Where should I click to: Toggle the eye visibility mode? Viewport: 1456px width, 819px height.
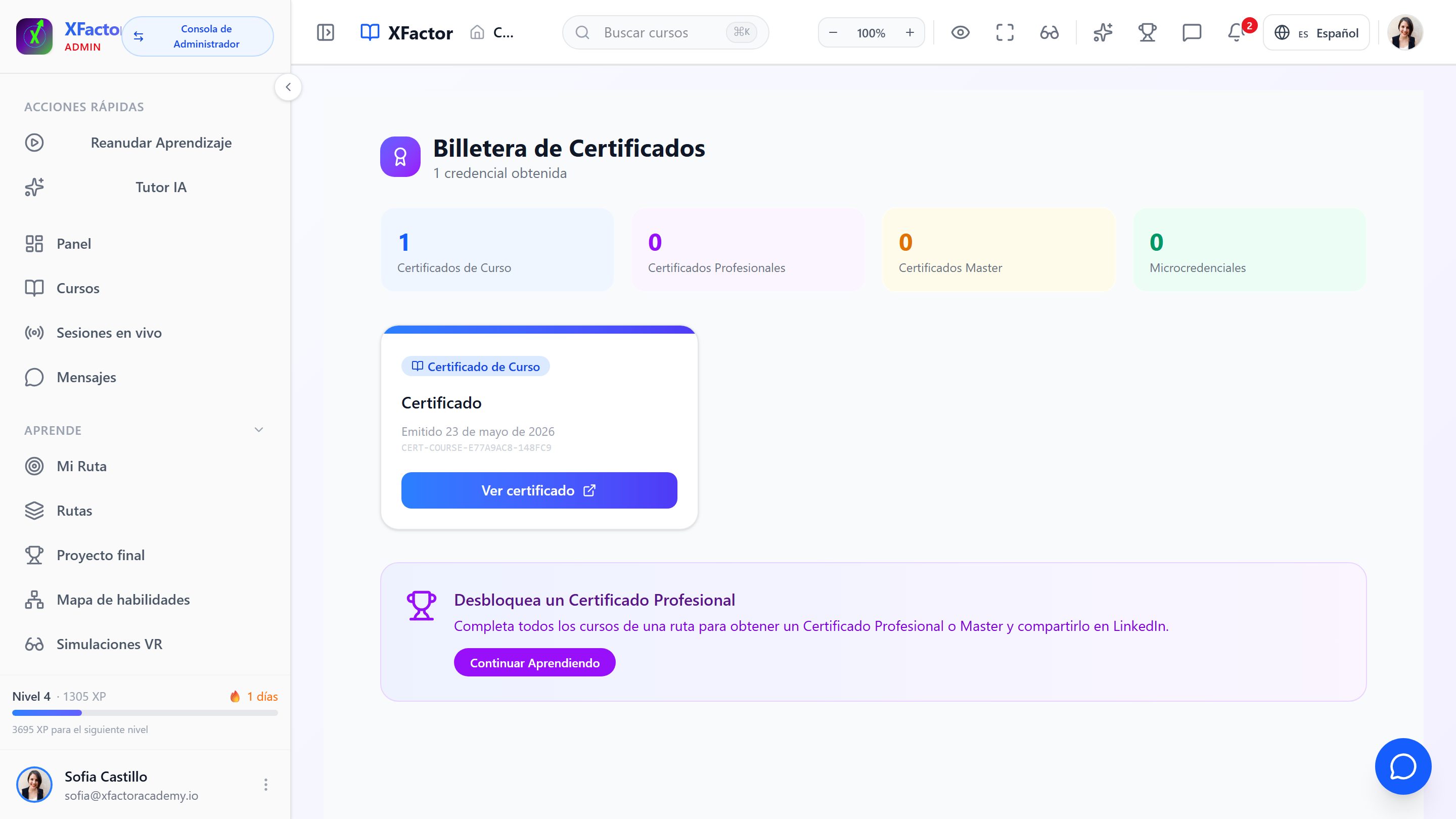click(x=961, y=33)
